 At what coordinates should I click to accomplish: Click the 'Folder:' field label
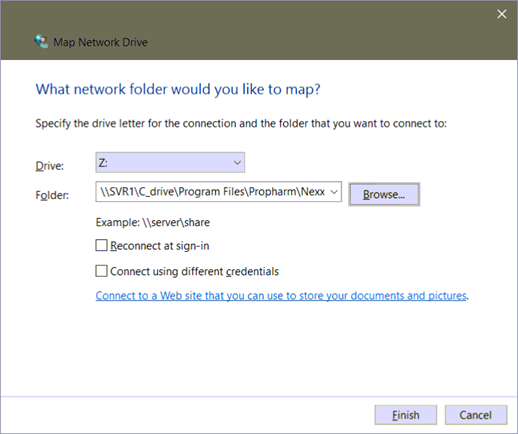pos(52,195)
